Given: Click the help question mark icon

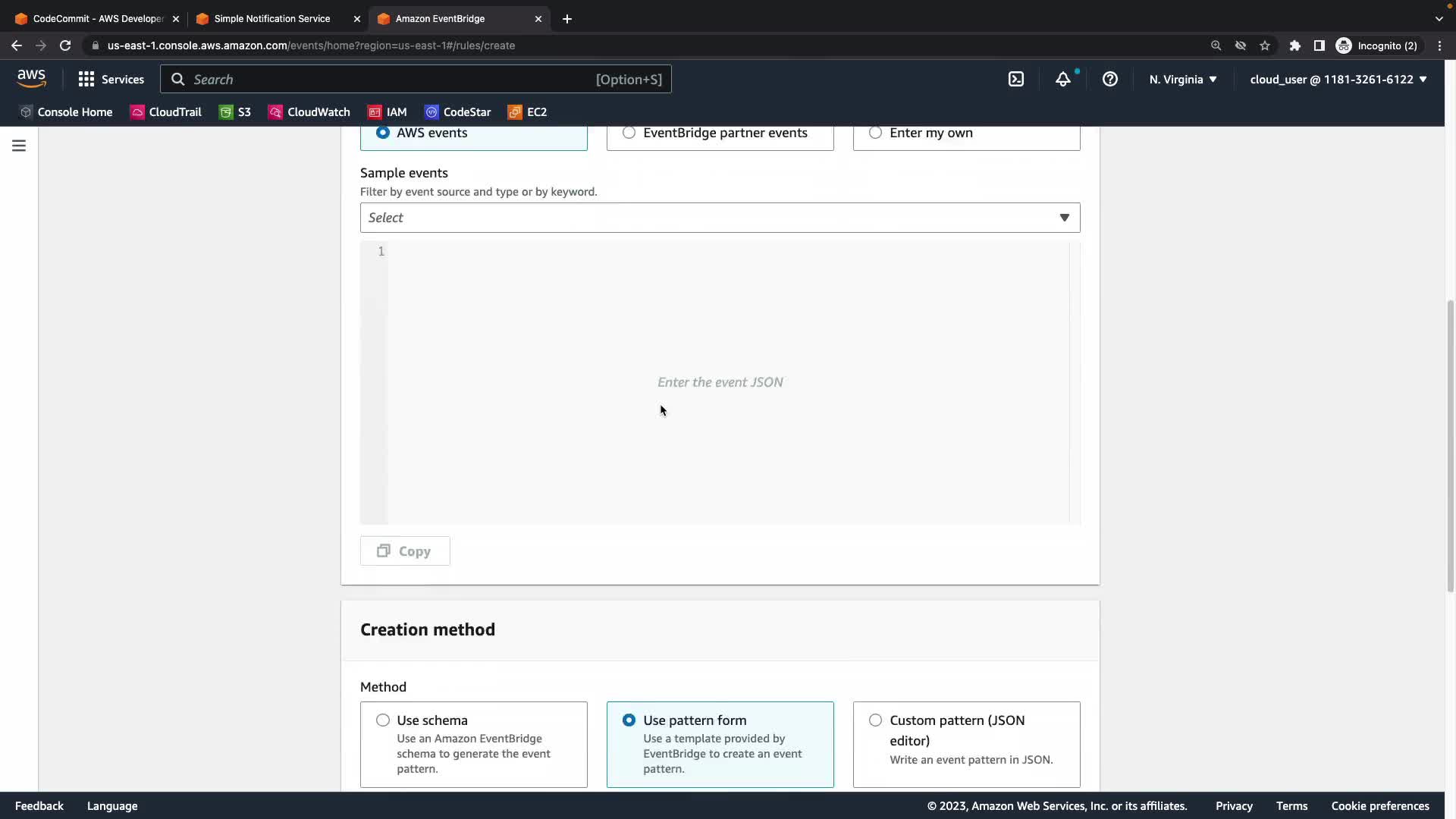Looking at the screenshot, I should (x=1109, y=79).
